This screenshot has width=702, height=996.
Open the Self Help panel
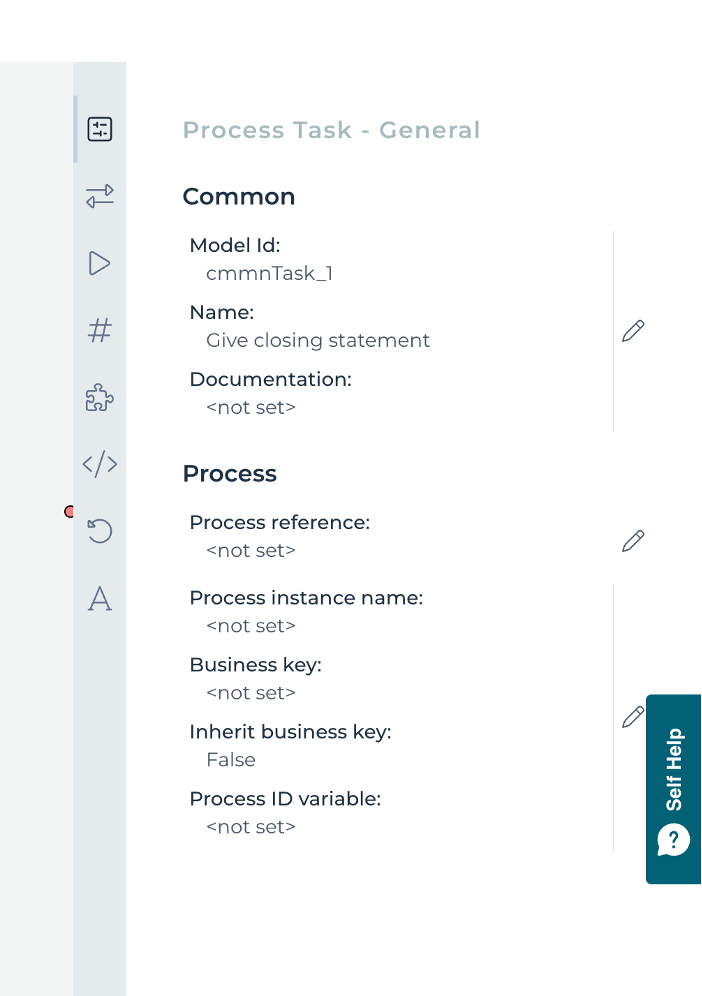pos(674,789)
